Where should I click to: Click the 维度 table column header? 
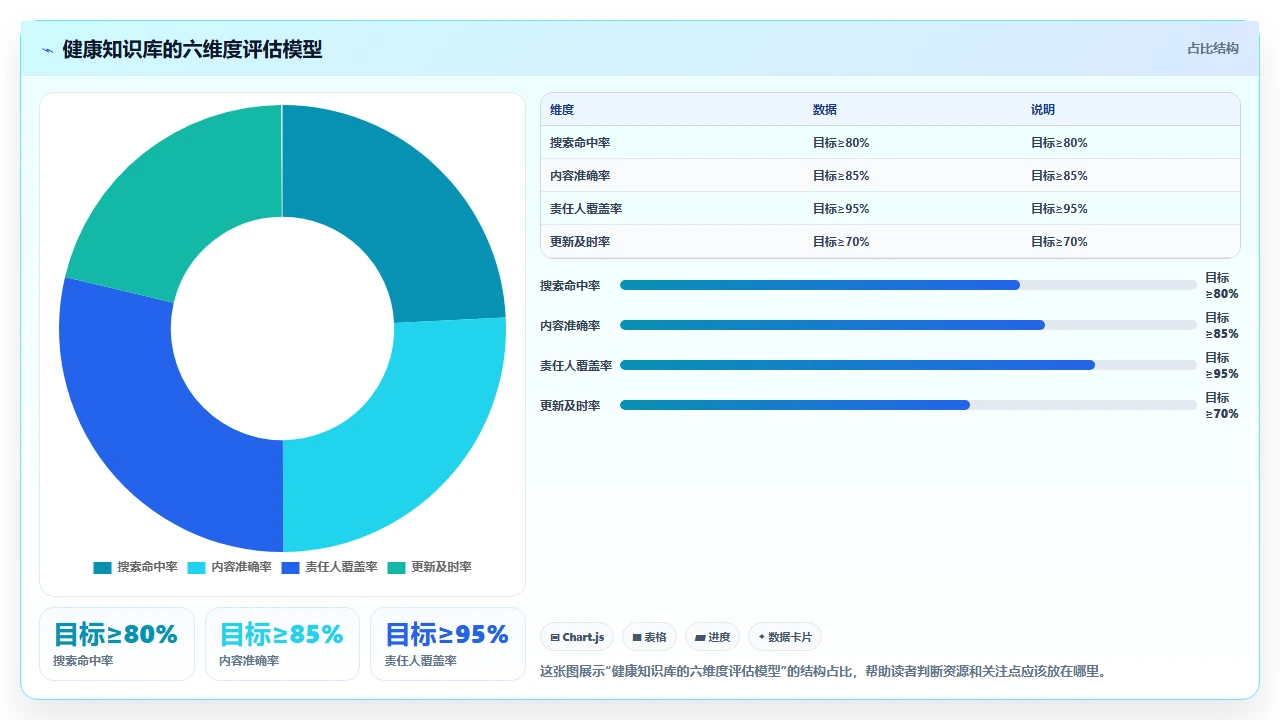tap(562, 110)
